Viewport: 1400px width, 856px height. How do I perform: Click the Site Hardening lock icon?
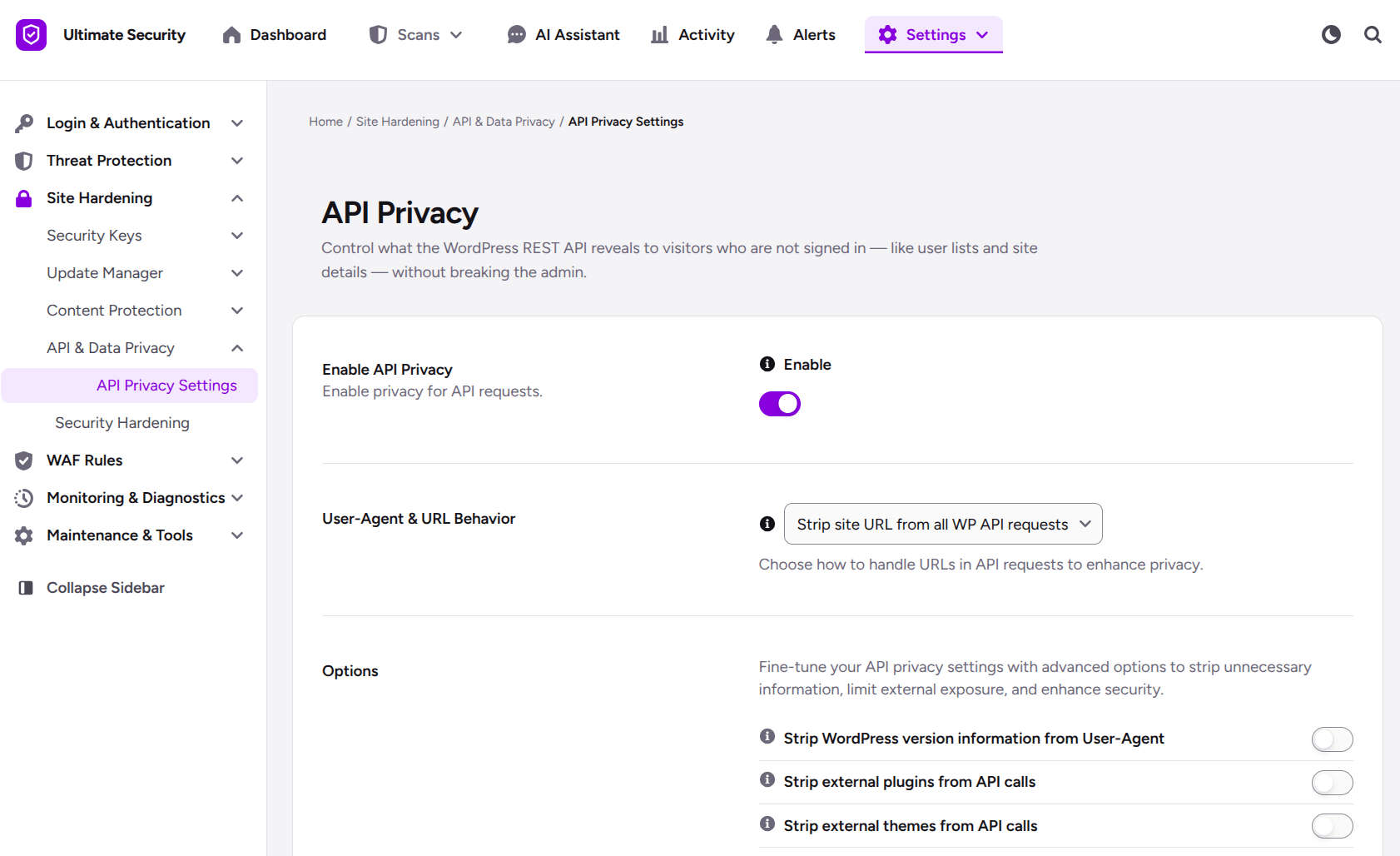(24, 198)
